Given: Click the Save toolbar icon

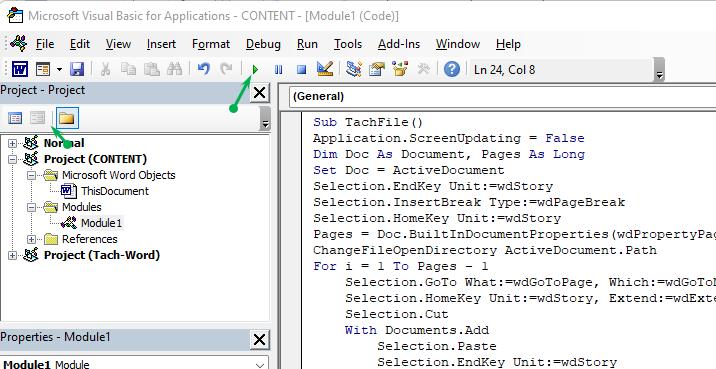Looking at the screenshot, I should point(77,69).
